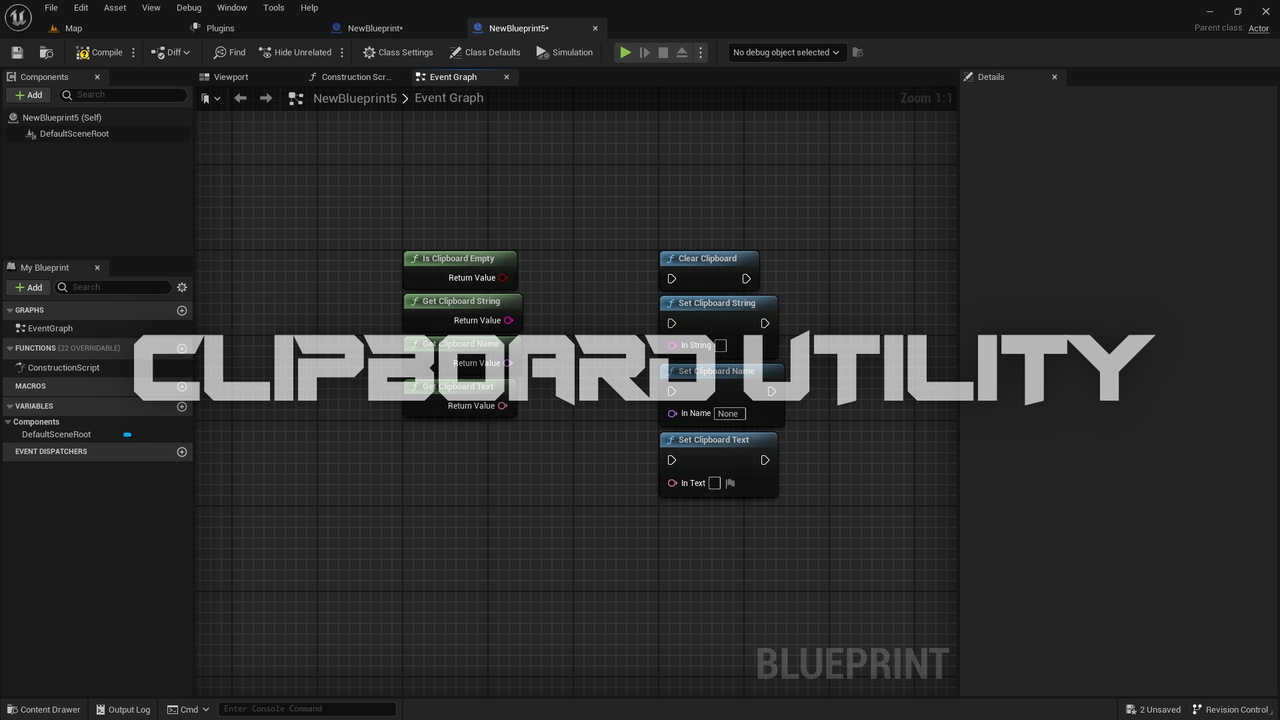
Task: Switch to the NewBlueprint tab
Action: [375, 28]
